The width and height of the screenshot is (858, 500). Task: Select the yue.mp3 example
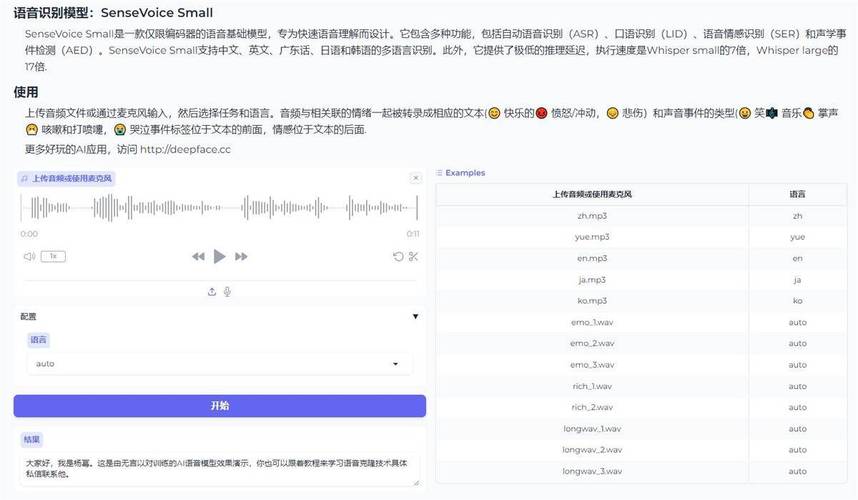[x=592, y=237]
